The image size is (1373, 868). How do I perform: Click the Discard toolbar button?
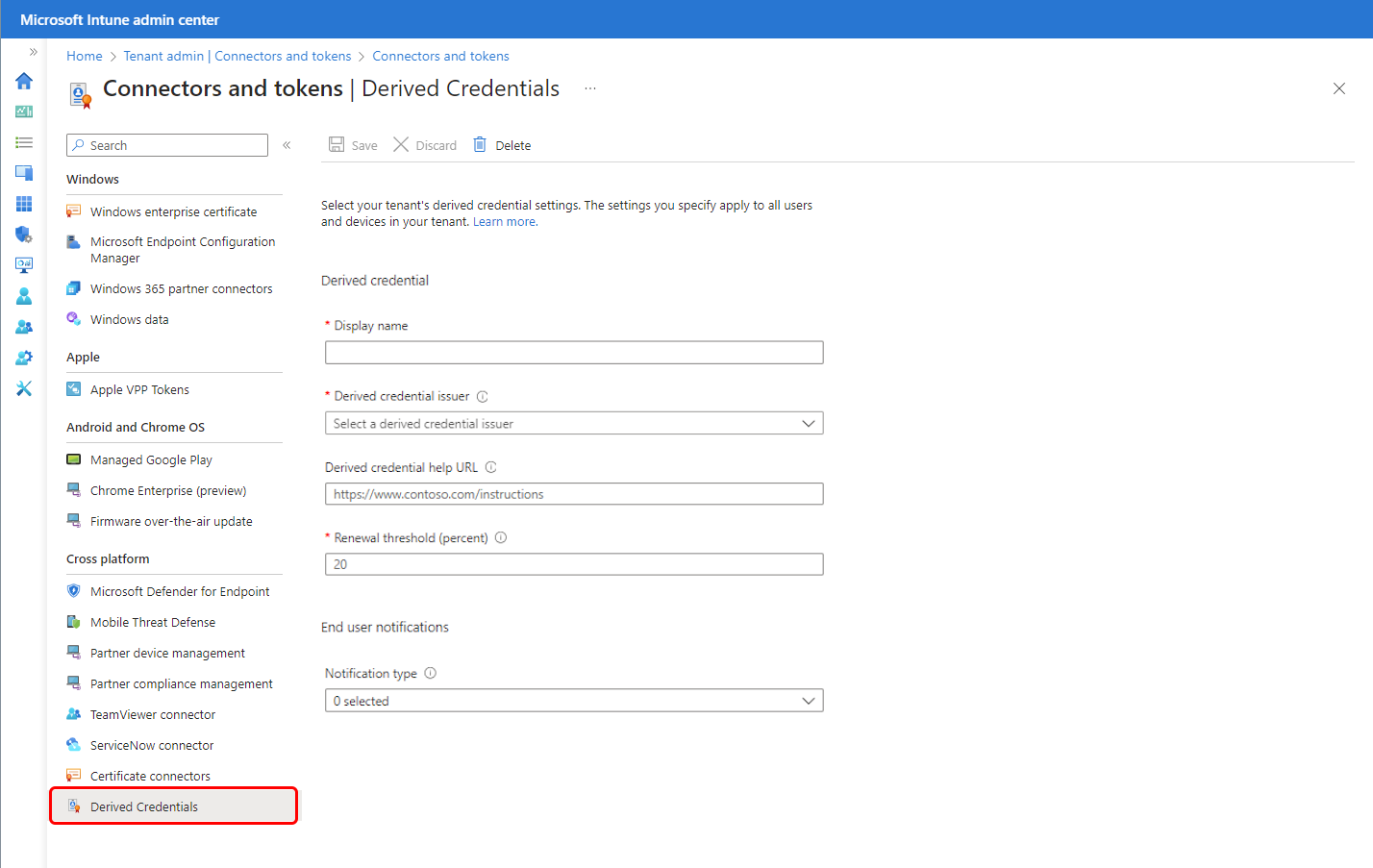point(425,145)
